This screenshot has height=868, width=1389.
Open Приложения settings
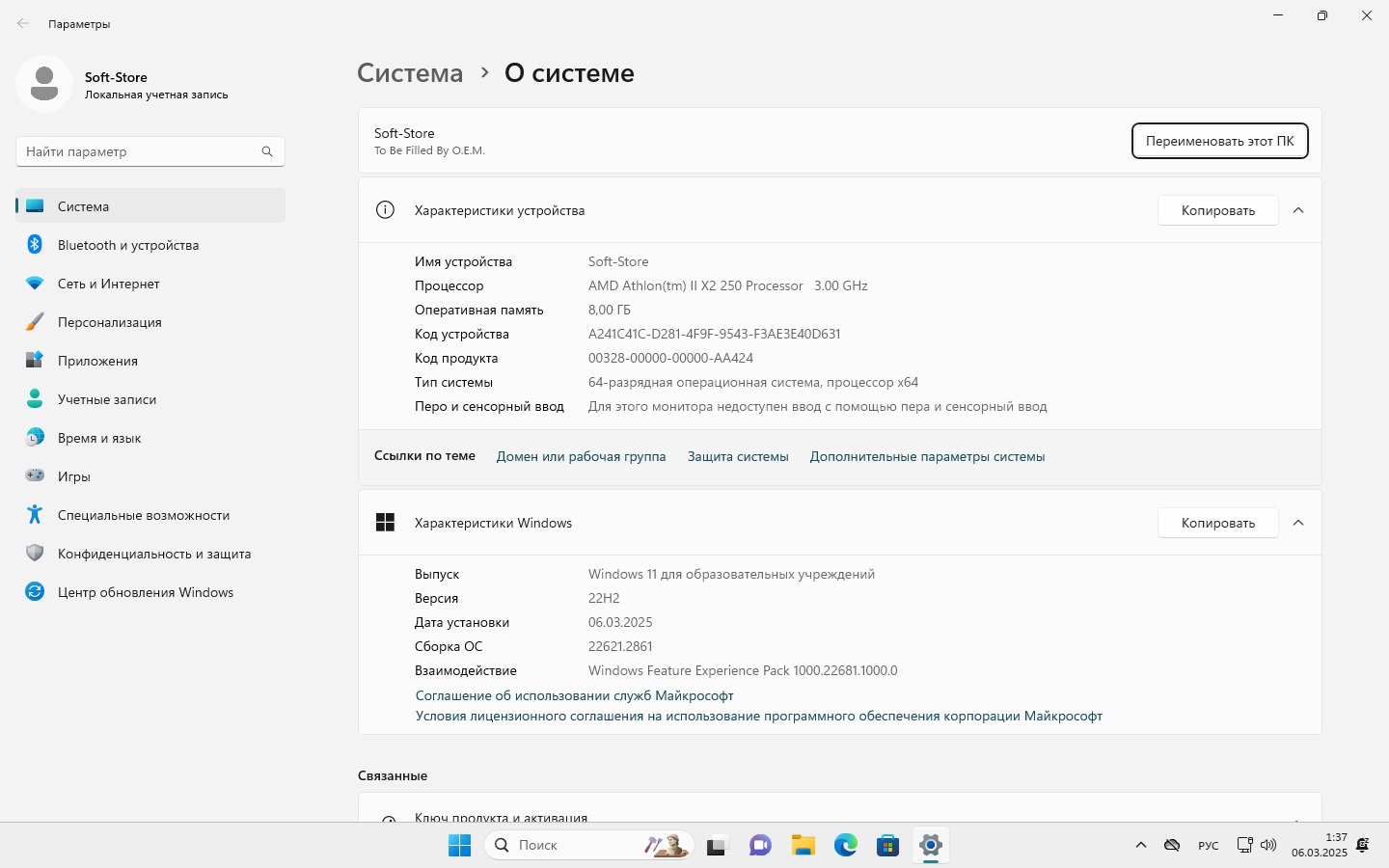pos(150,361)
